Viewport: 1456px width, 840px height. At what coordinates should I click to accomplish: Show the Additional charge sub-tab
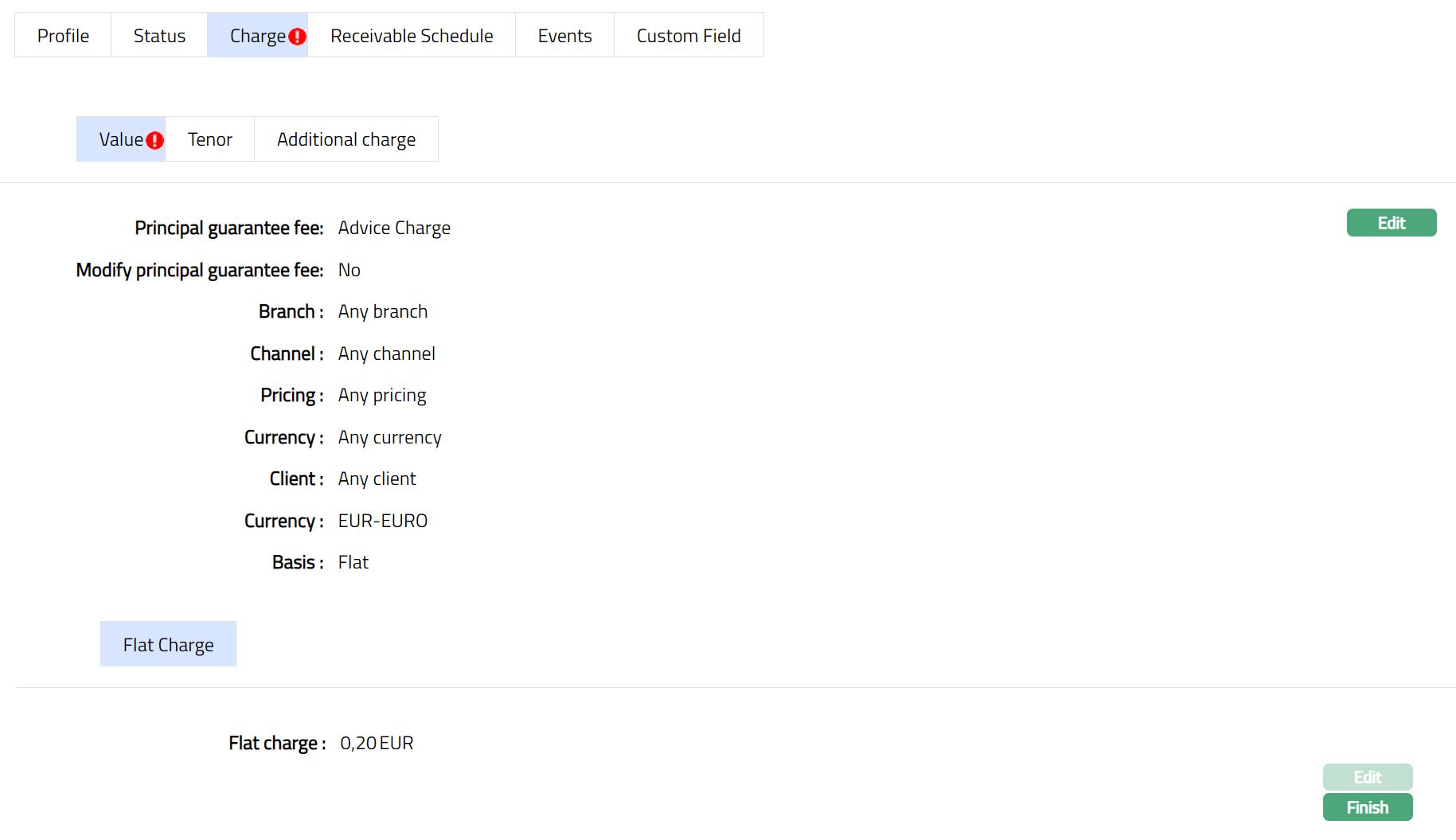pyautogui.click(x=346, y=139)
